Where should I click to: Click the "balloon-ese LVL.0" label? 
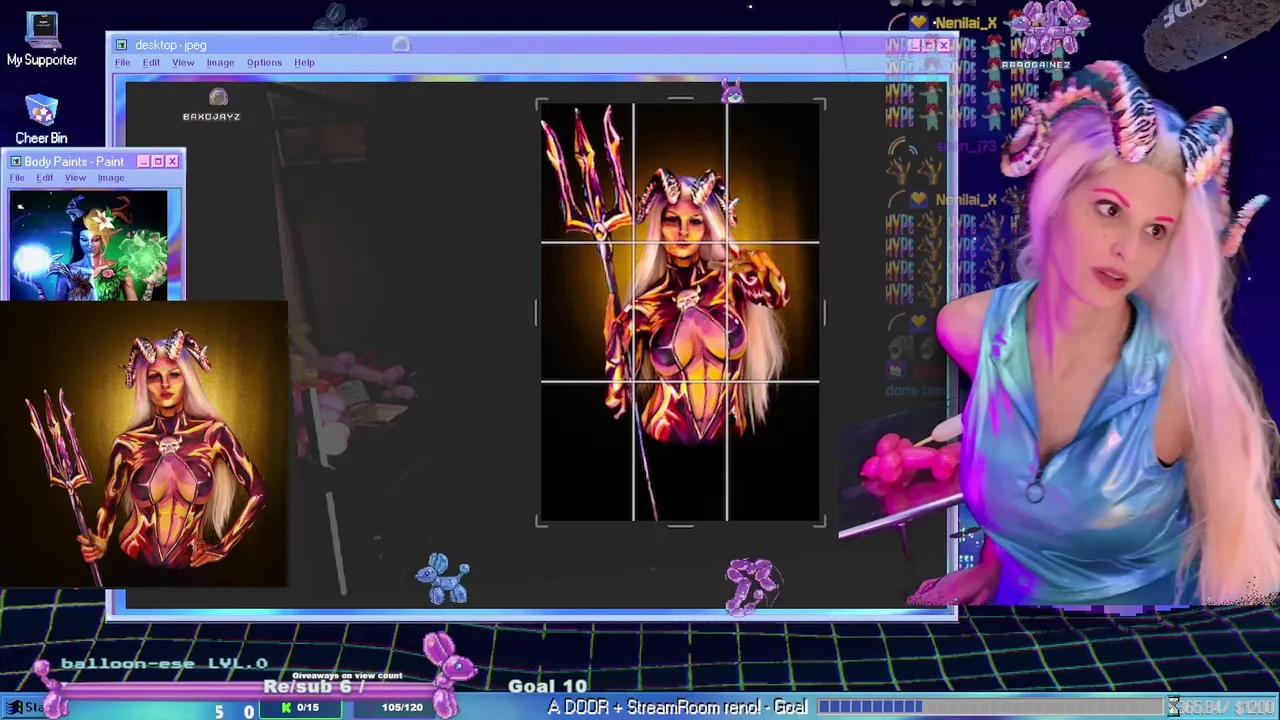click(x=164, y=663)
